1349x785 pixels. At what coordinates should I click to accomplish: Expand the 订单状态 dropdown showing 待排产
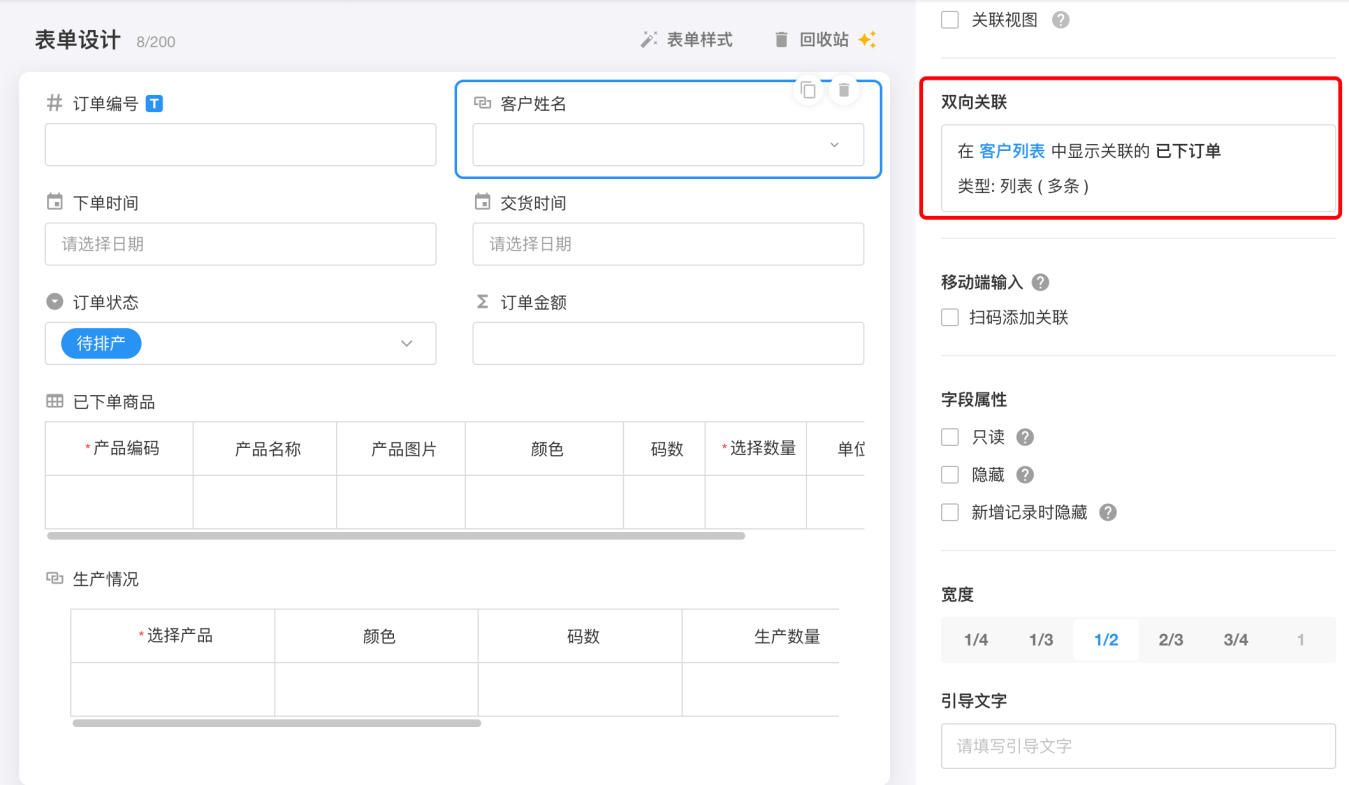click(240, 344)
